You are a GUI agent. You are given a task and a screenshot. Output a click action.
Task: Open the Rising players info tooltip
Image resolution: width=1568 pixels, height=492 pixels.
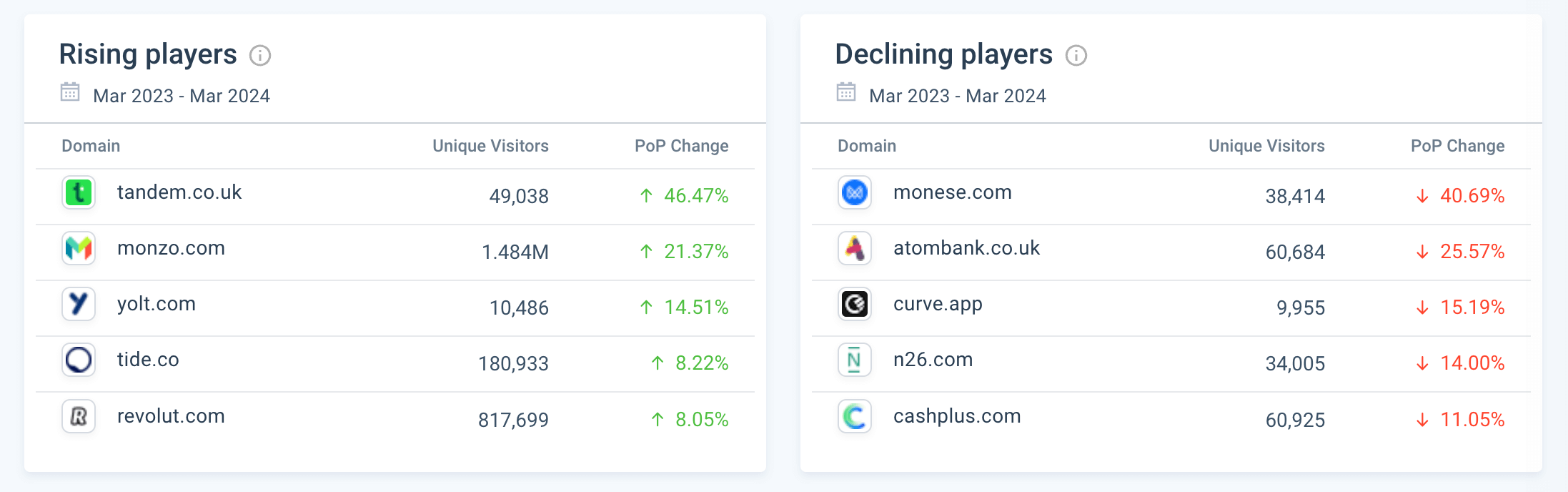(x=262, y=55)
